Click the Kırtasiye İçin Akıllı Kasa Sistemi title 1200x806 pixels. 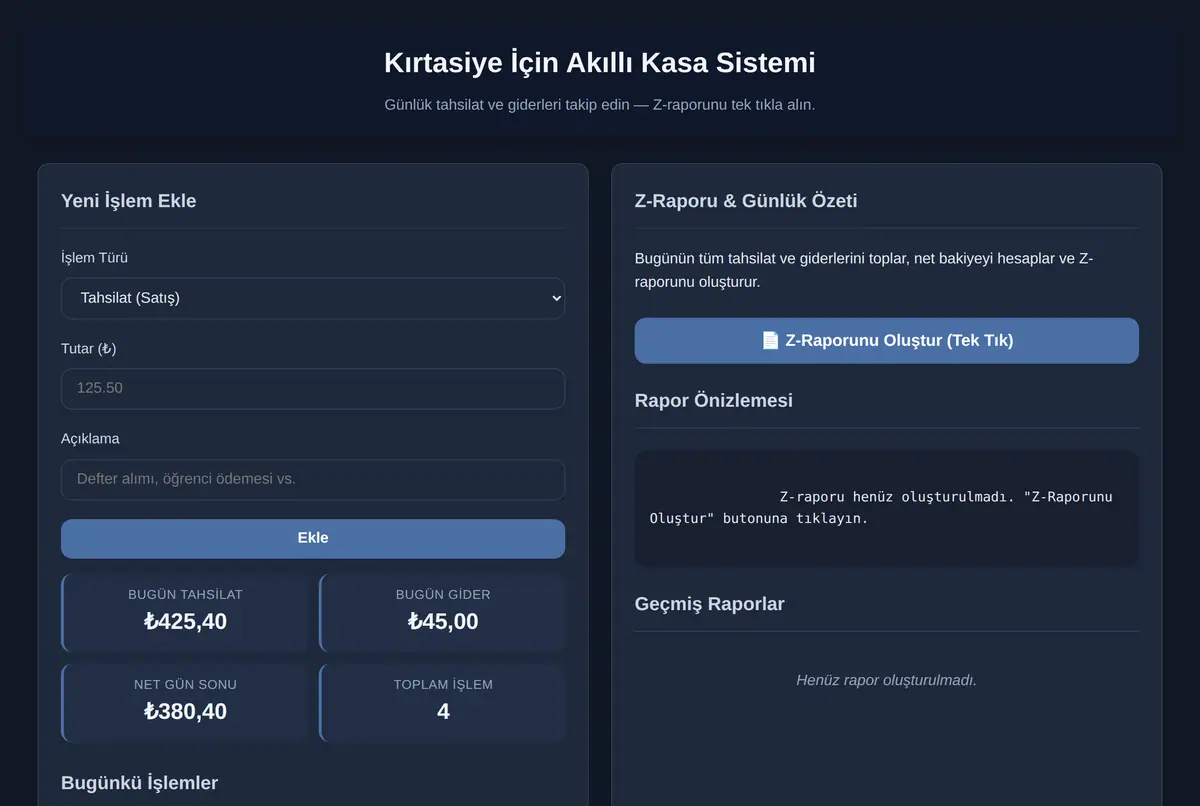(600, 63)
